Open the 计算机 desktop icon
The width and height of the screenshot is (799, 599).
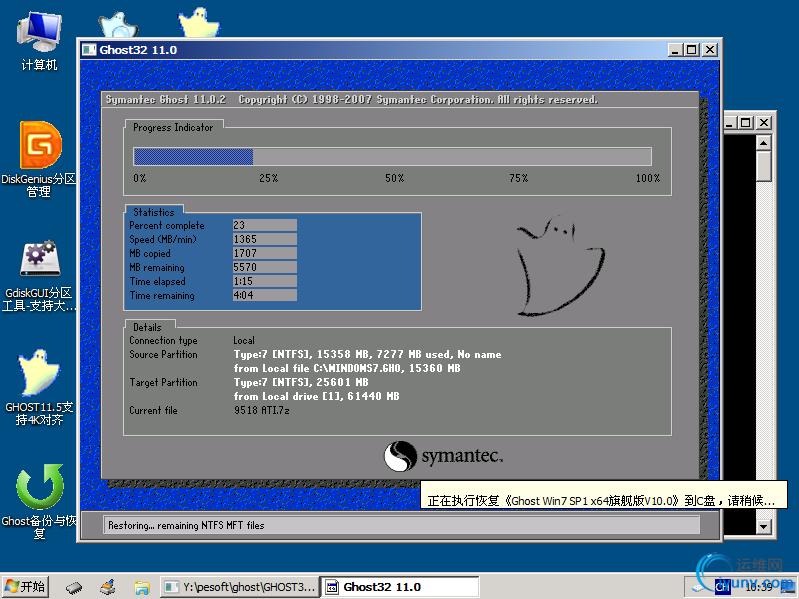click(x=39, y=41)
